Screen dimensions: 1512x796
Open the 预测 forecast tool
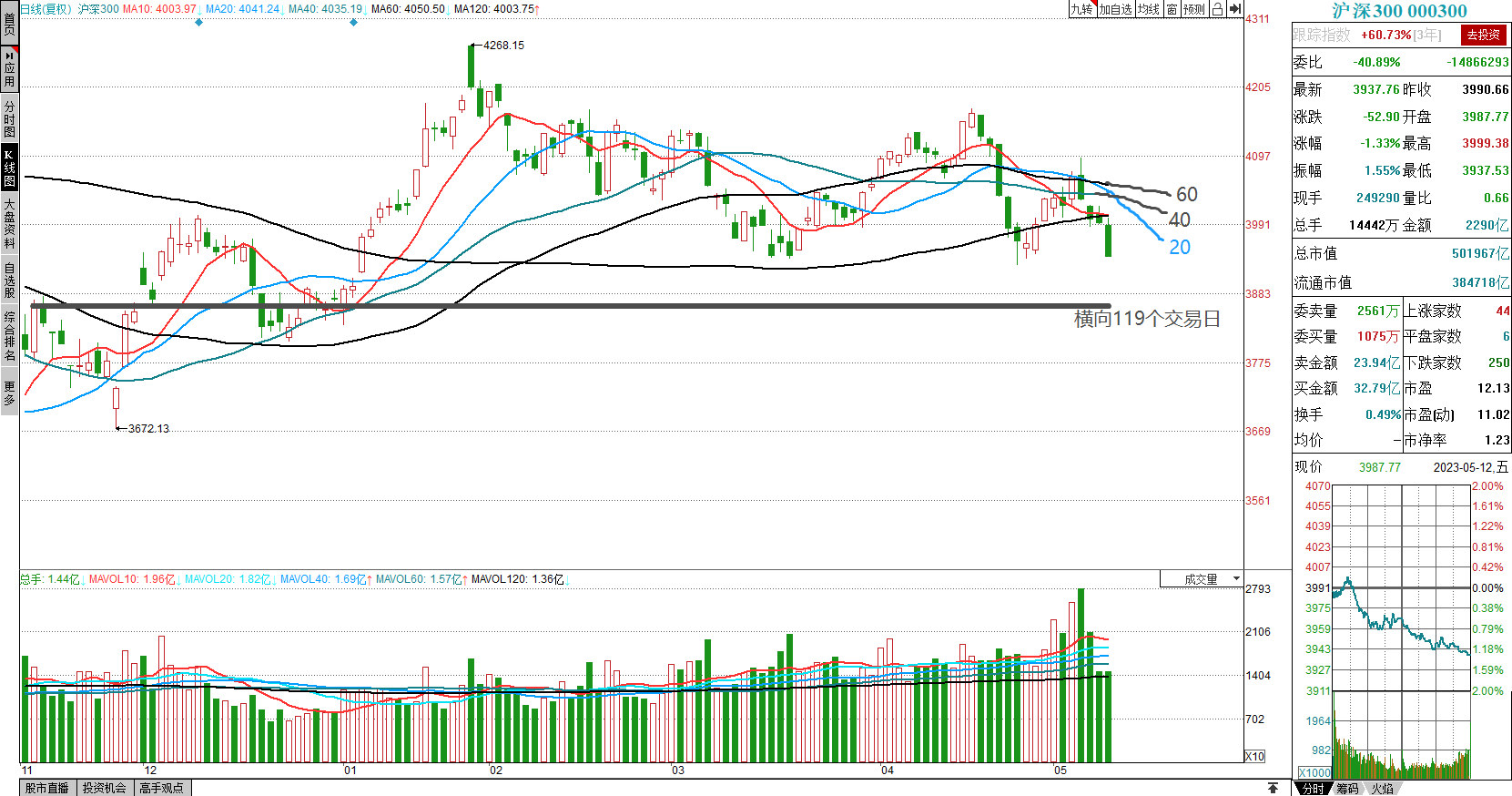point(1193,9)
